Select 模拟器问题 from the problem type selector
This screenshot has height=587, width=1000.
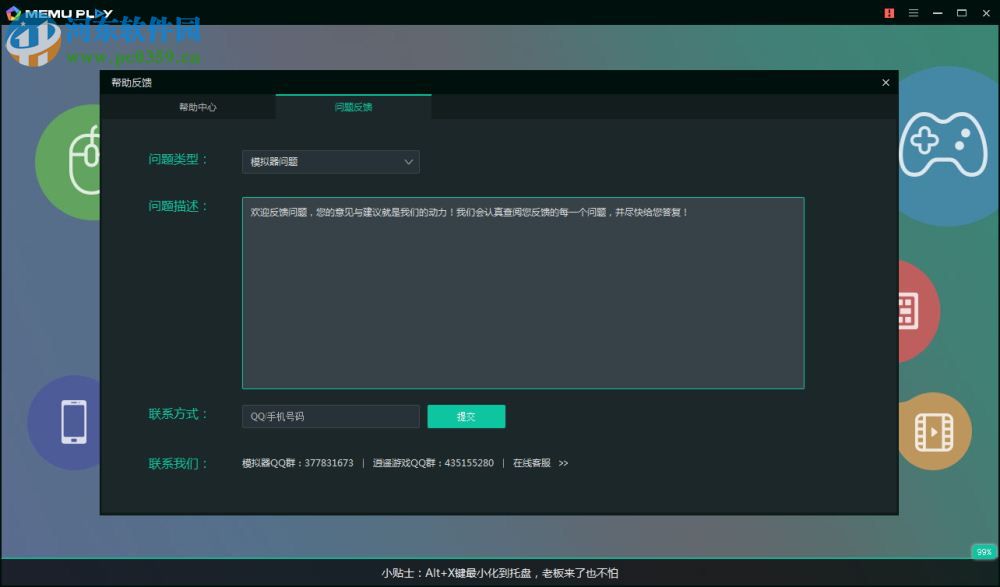click(x=330, y=161)
